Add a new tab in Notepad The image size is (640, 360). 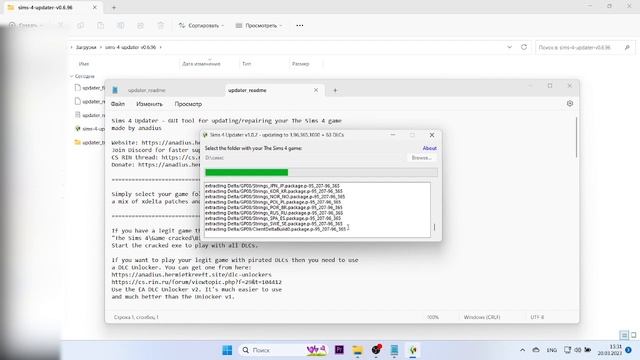(335, 90)
